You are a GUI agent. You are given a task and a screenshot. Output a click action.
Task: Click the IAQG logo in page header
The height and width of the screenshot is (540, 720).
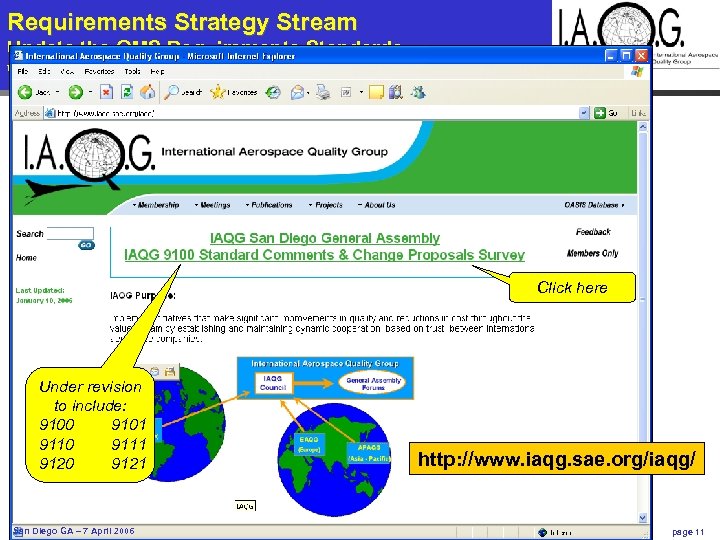pyautogui.click(x=89, y=158)
